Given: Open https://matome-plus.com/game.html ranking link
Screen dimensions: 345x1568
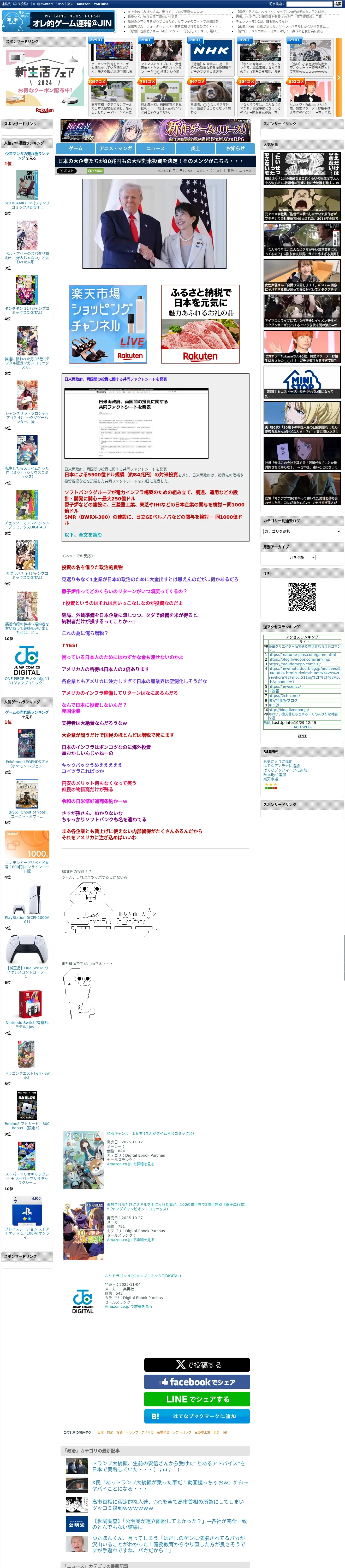Looking at the screenshot, I should tap(302, 655).
